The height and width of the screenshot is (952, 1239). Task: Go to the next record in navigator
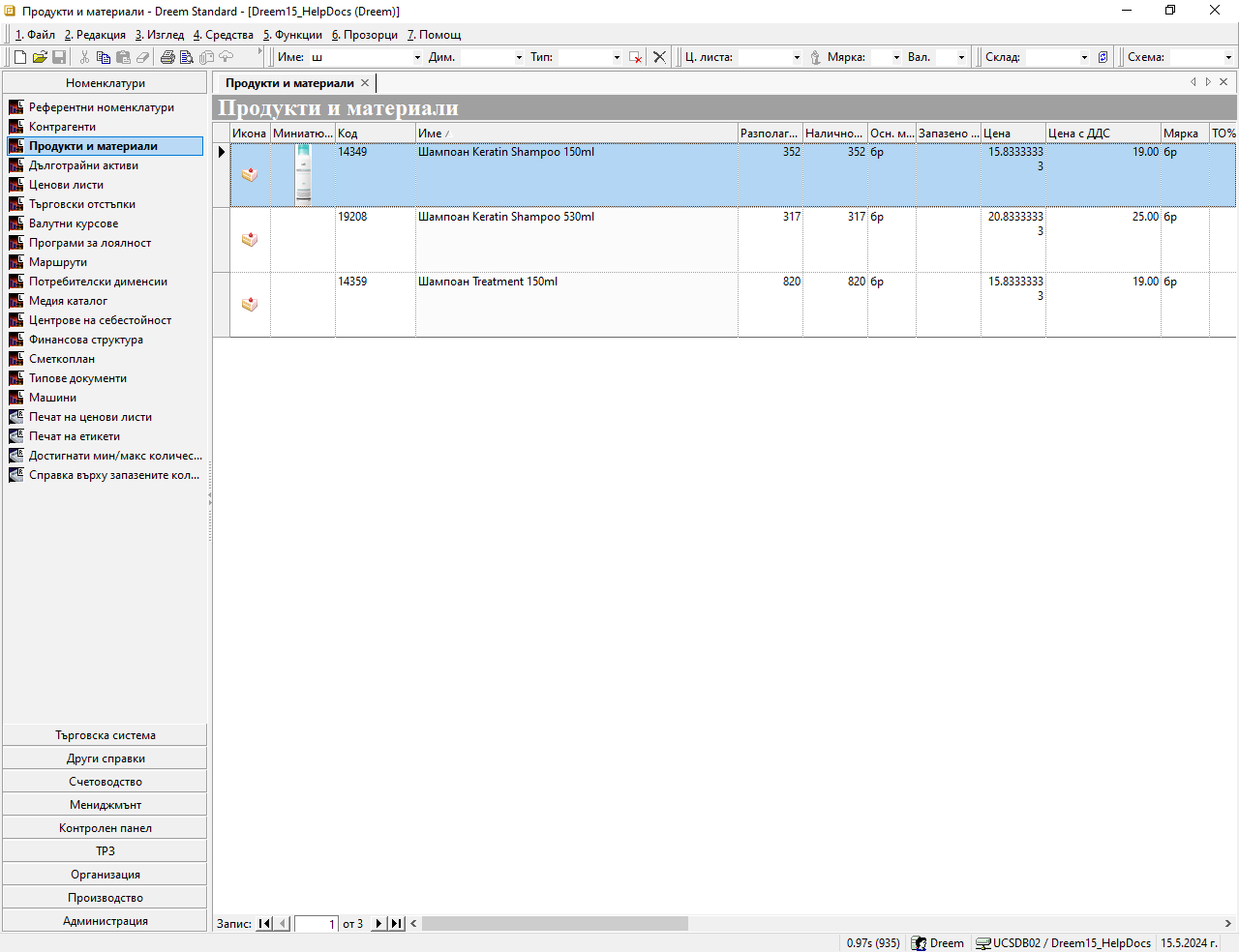tap(378, 924)
